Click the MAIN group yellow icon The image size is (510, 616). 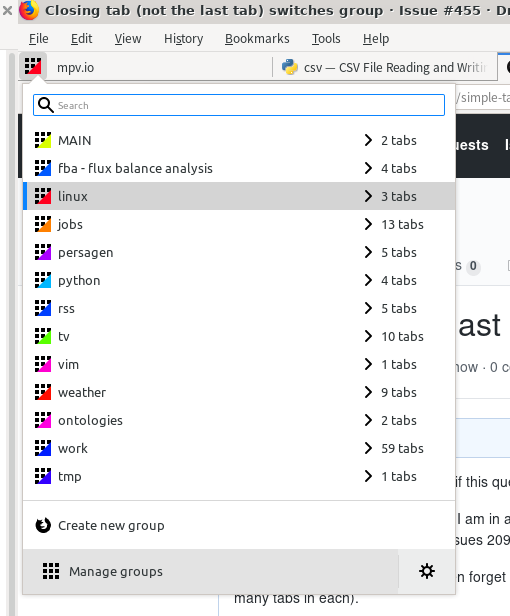(43, 140)
